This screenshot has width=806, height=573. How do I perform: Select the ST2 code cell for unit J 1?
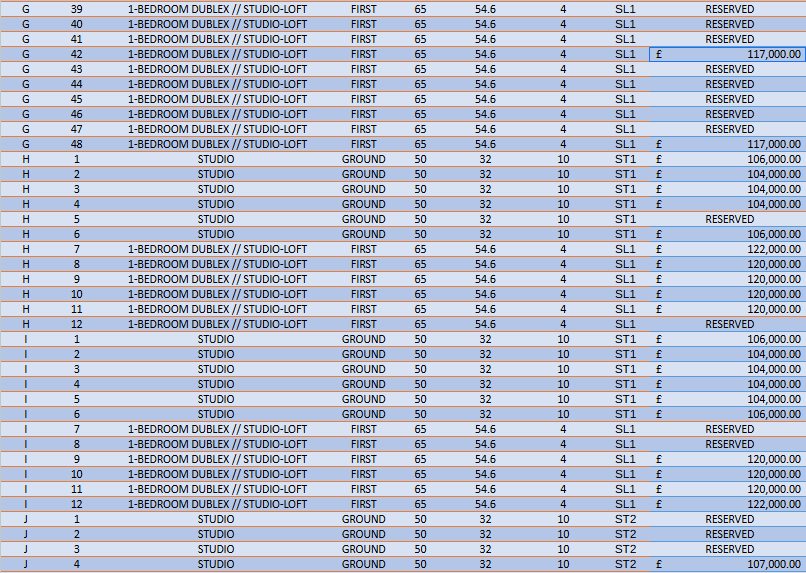(x=625, y=519)
